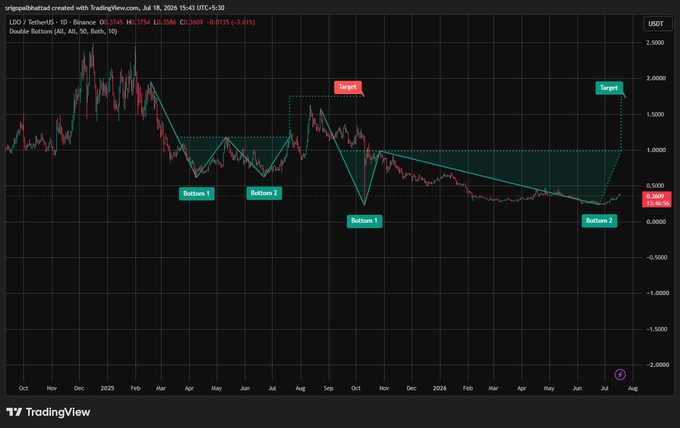Click the purple lightning bolt icon
680x428 pixels.
(x=620, y=374)
